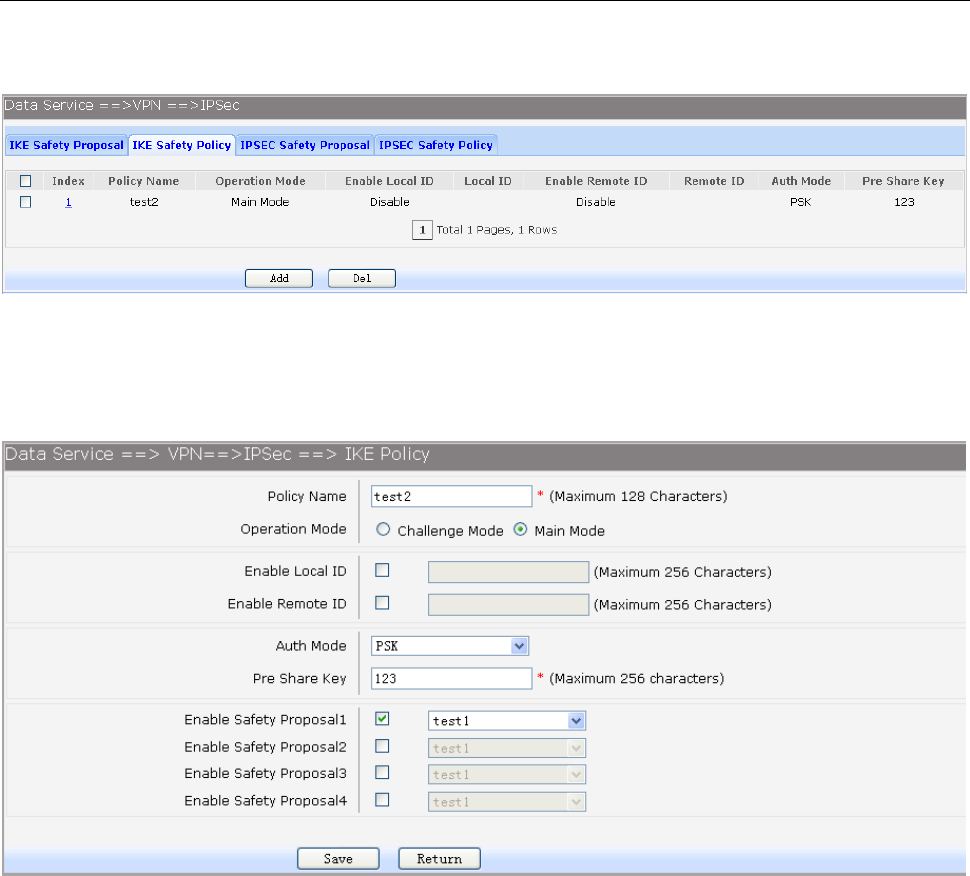
Task: Open the IPSEC Safety Proposal tab
Action: [x=305, y=145]
